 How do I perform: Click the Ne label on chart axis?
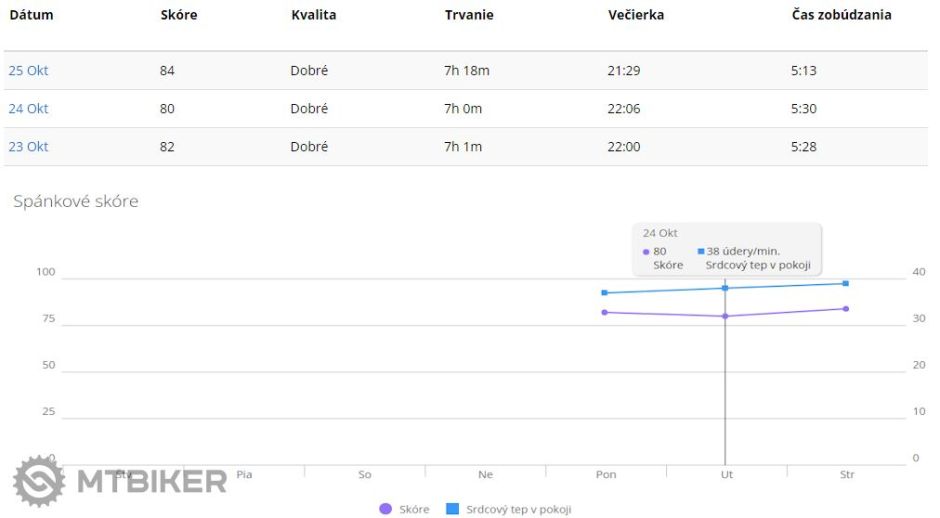click(485, 475)
